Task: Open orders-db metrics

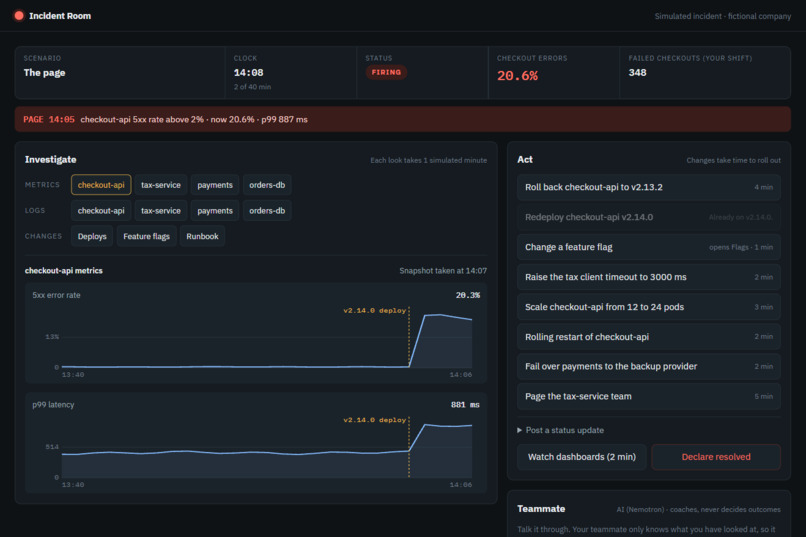Action: coord(267,185)
